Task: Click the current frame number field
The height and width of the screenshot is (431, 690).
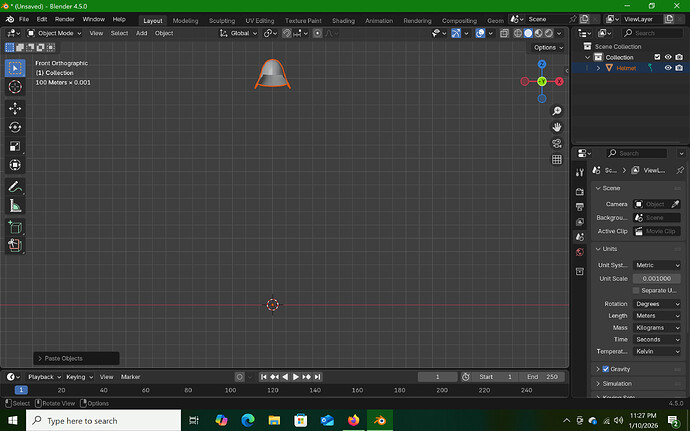Action: pos(437,377)
